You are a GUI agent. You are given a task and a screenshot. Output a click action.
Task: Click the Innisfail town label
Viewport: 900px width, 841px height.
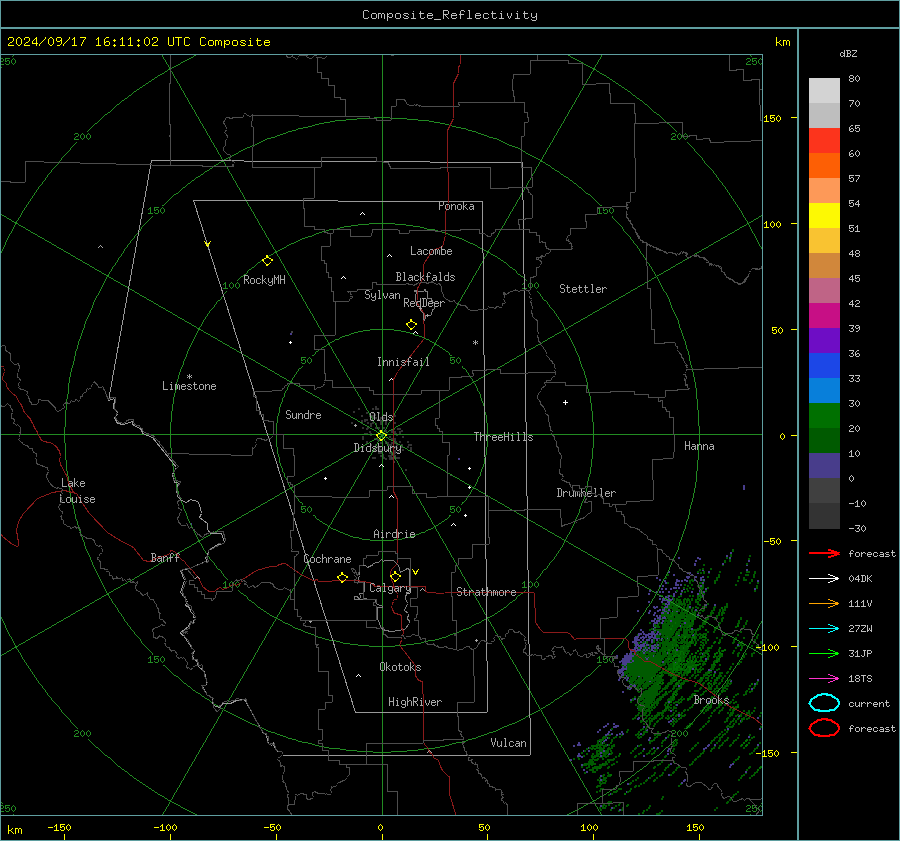403,362
